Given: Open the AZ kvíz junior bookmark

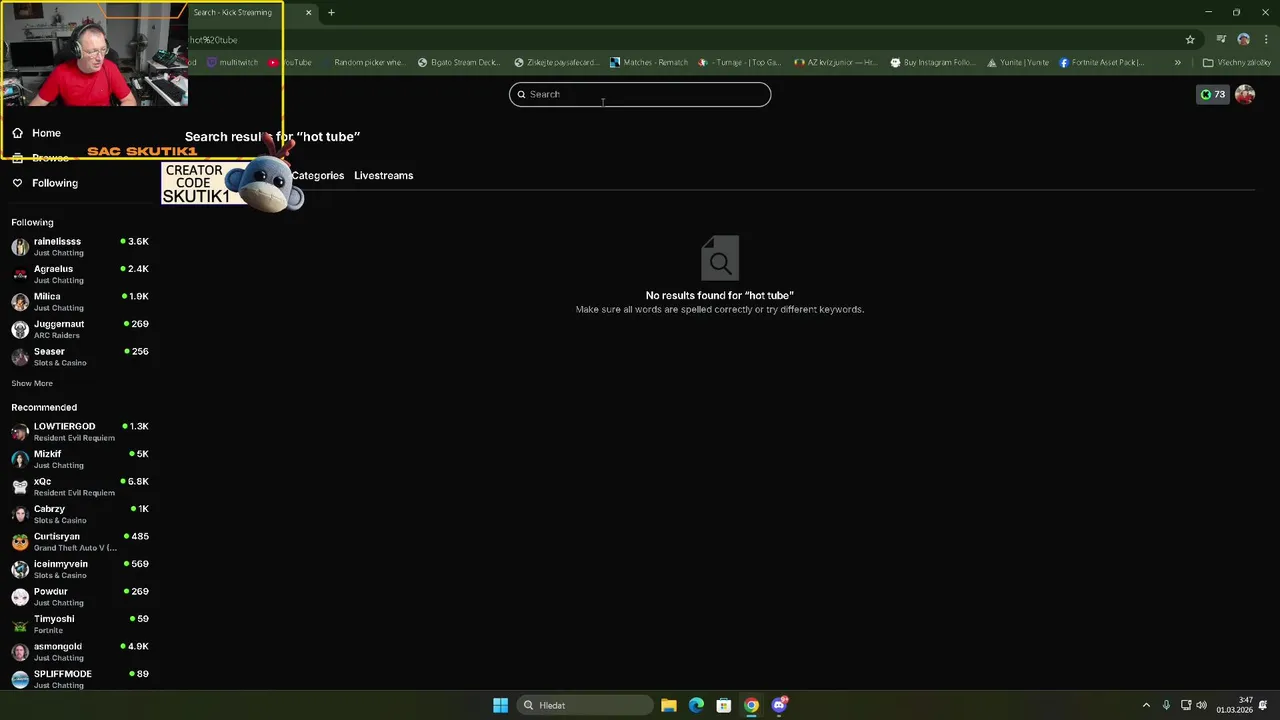Looking at the screenshot, I should click(x=836, y=62).
